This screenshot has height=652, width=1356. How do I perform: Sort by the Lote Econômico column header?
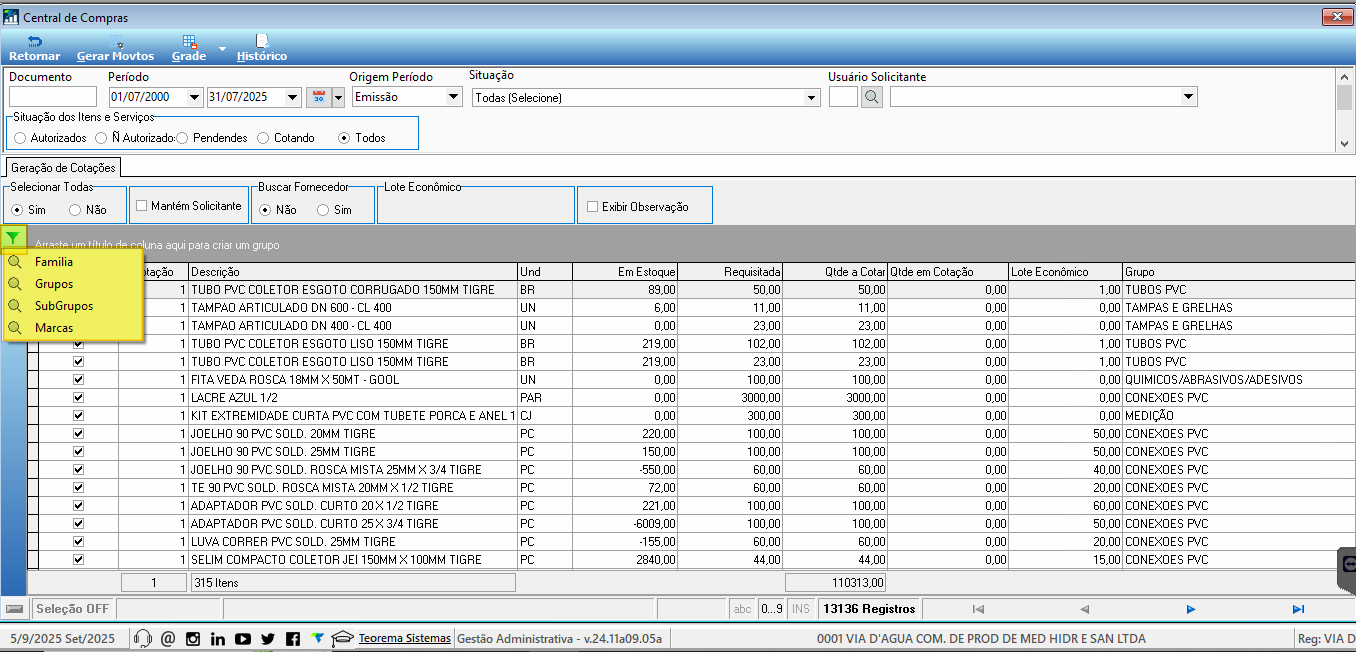coord(1065,272)
